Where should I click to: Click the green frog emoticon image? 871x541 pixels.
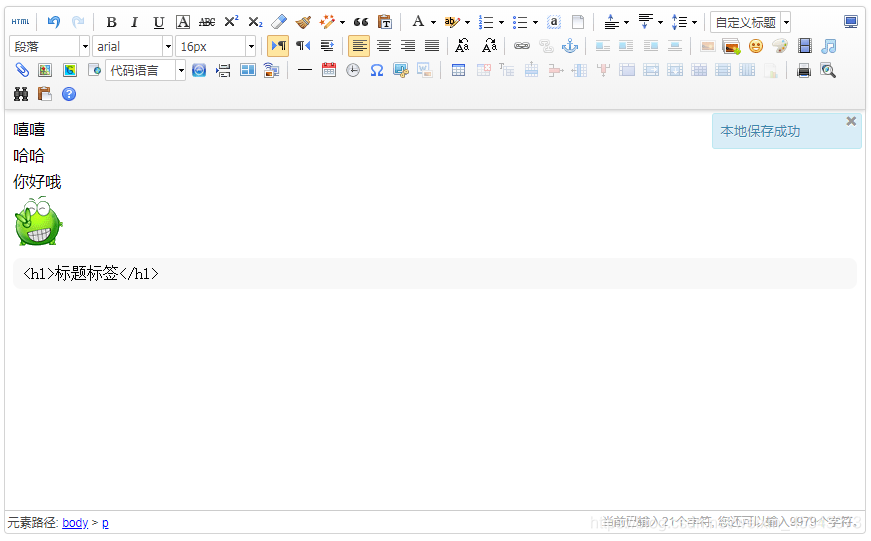(38, 222)
